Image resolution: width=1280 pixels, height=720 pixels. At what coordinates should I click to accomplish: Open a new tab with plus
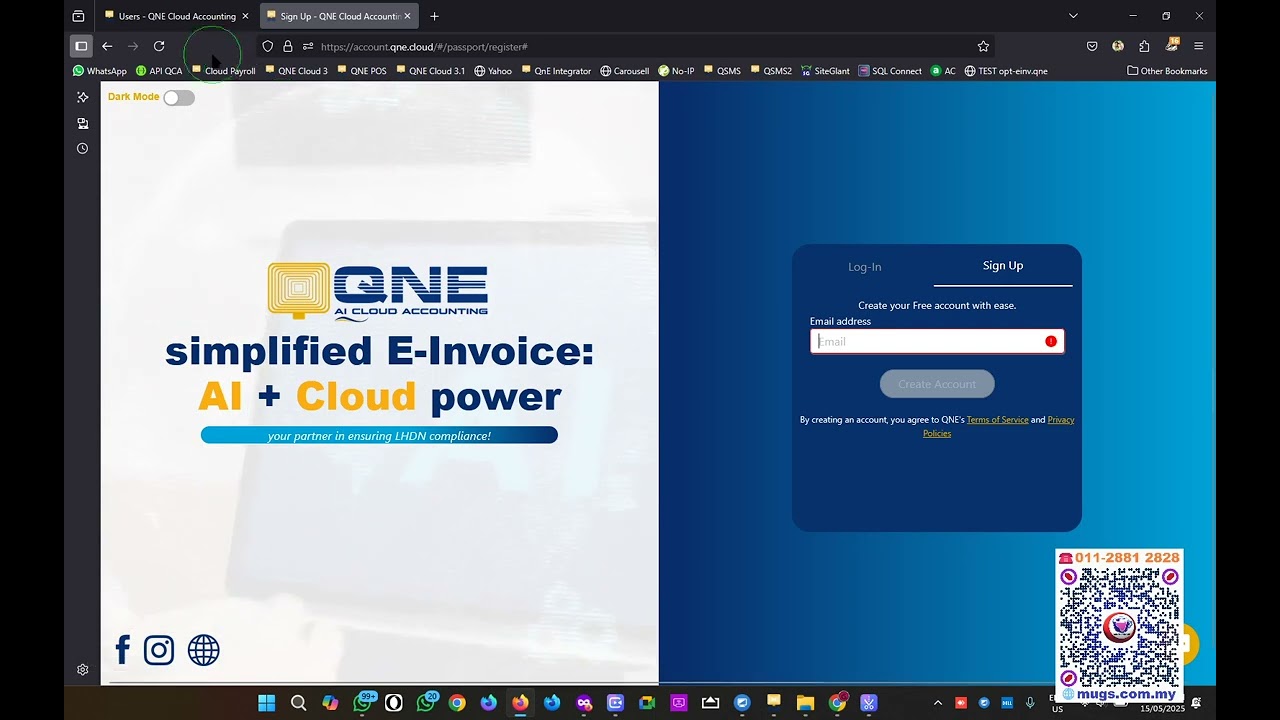(x=434, y=16)
